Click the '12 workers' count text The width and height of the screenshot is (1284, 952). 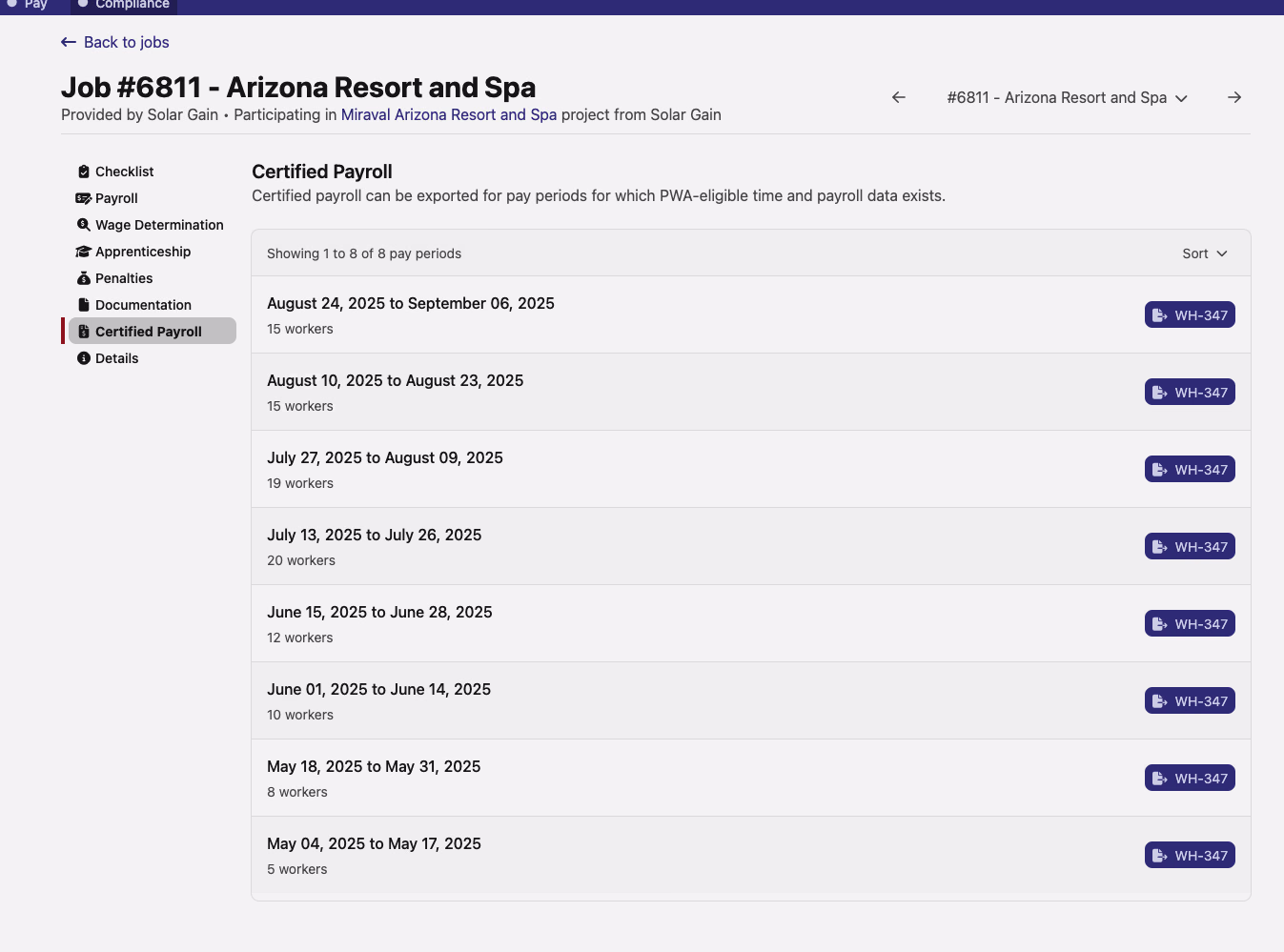[x=300, y=638]
